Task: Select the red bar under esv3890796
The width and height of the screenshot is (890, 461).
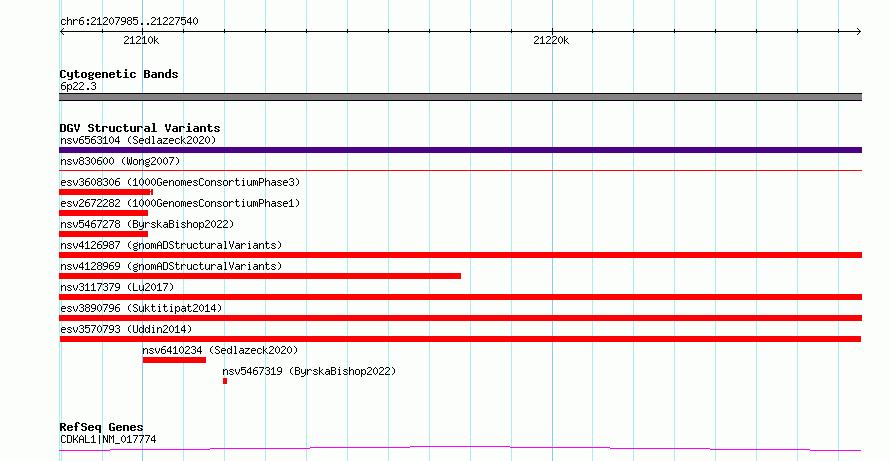Action: [460, 318]
